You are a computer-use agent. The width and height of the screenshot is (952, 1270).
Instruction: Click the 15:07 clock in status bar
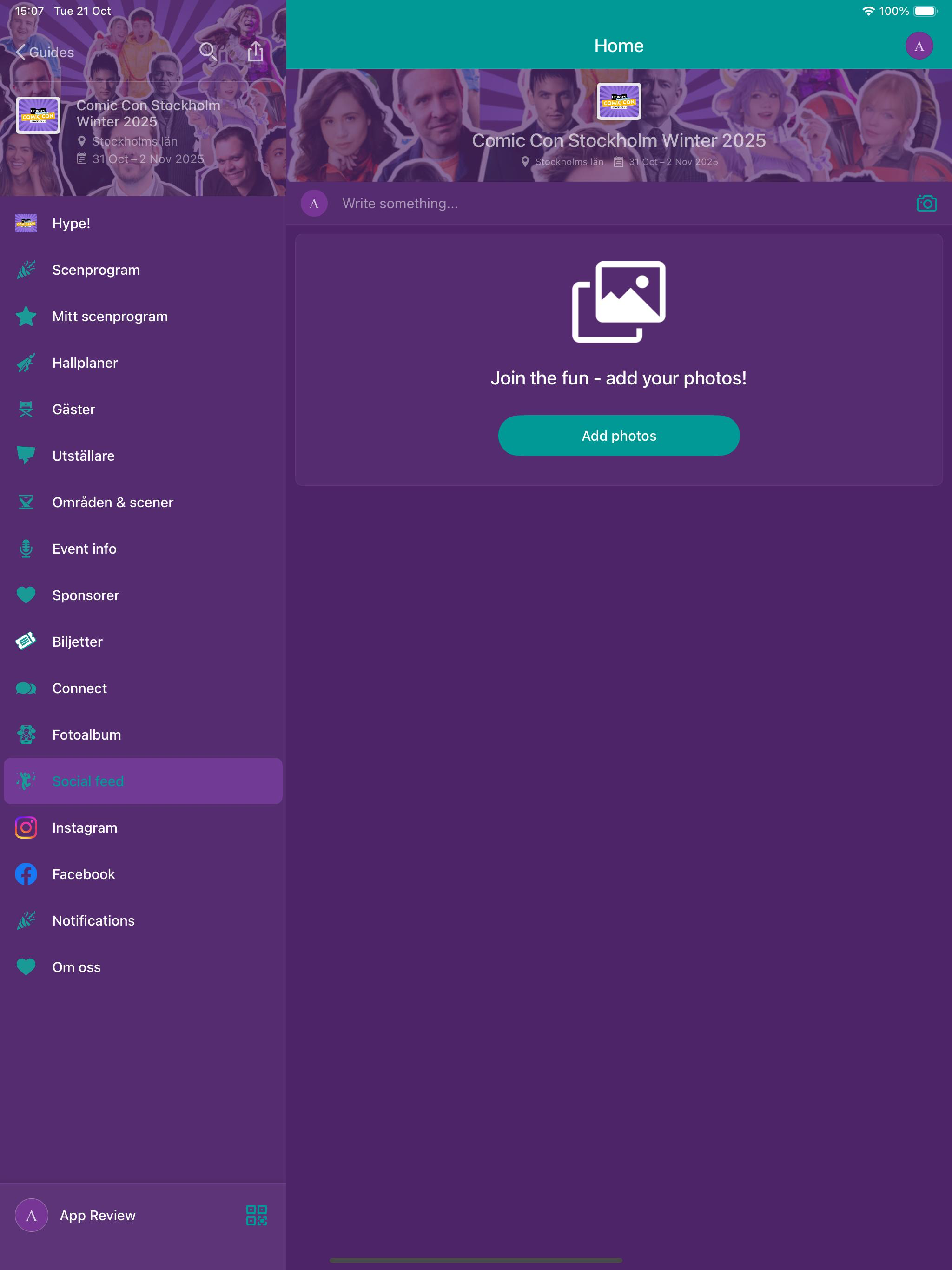(x=29, y=11)
